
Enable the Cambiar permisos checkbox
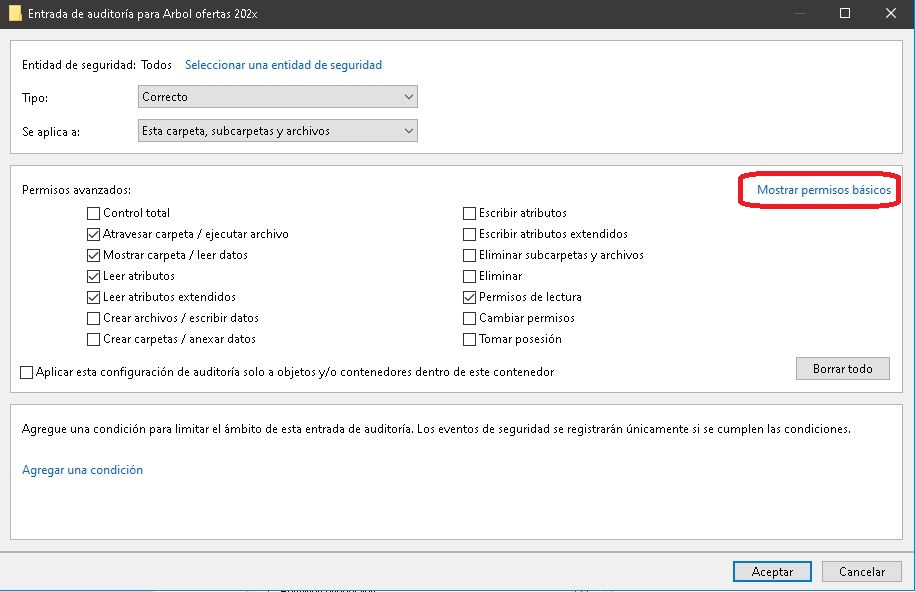470,318
